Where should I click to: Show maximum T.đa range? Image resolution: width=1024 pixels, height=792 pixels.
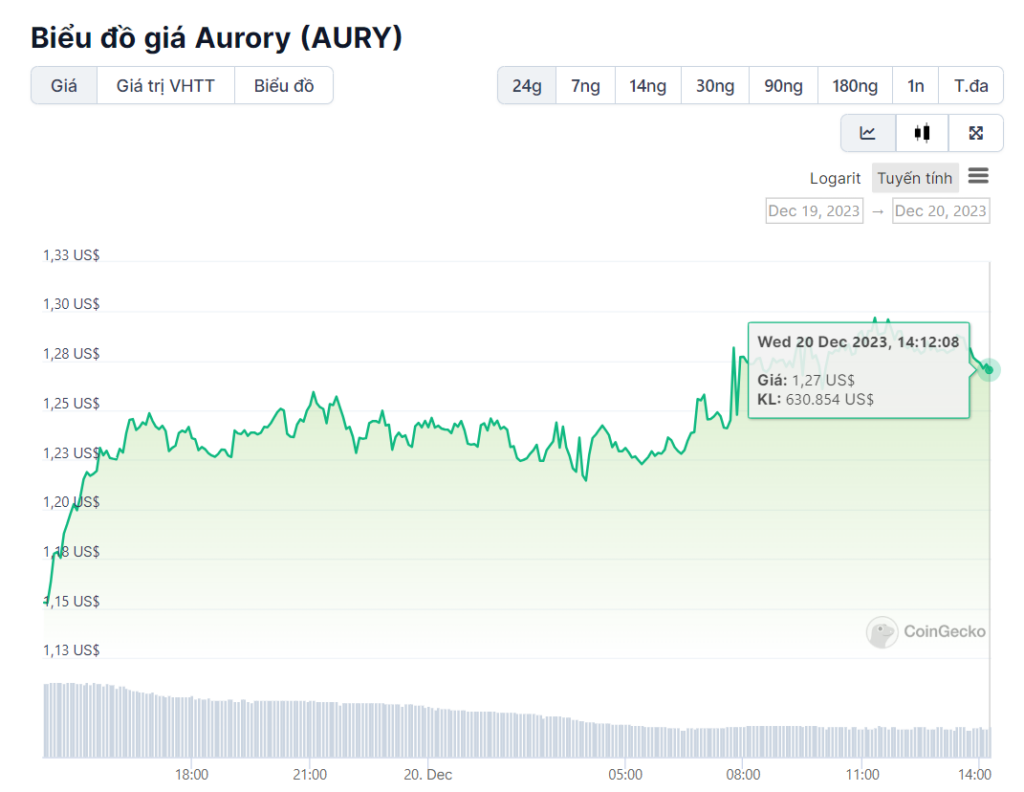971,86
